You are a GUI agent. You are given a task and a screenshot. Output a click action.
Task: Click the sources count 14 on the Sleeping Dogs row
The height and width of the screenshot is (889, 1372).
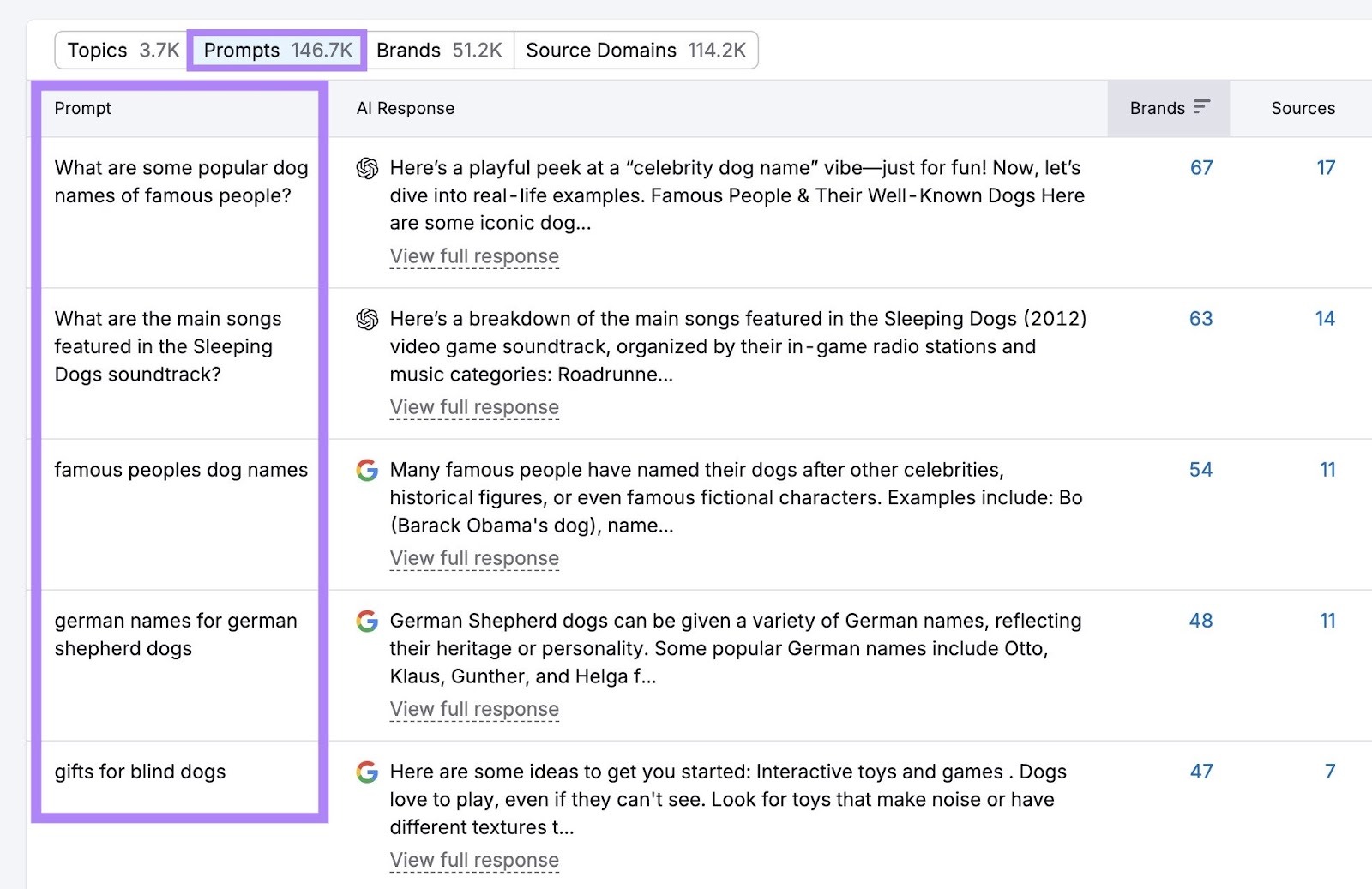(1326, 319)
